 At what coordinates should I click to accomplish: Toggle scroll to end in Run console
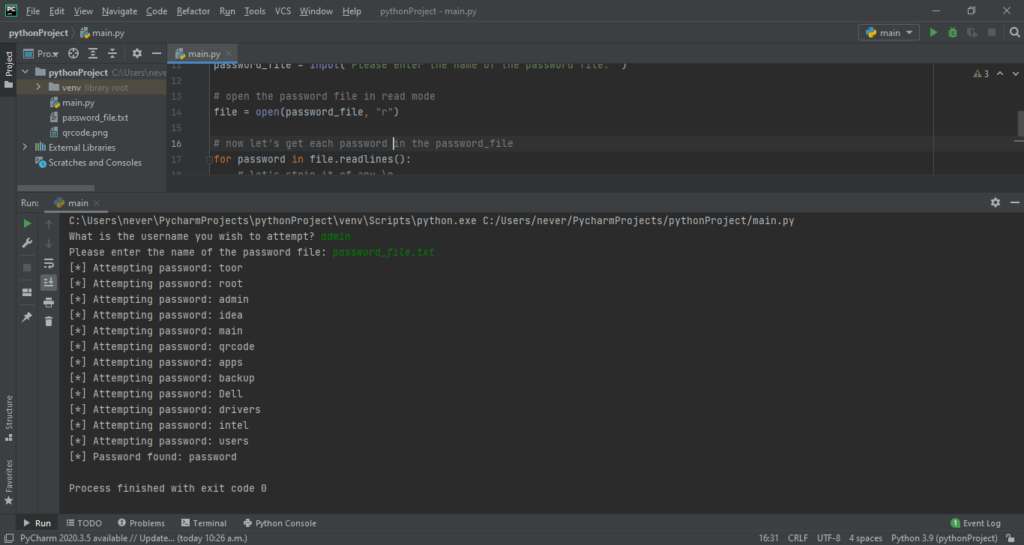(48, 283)
